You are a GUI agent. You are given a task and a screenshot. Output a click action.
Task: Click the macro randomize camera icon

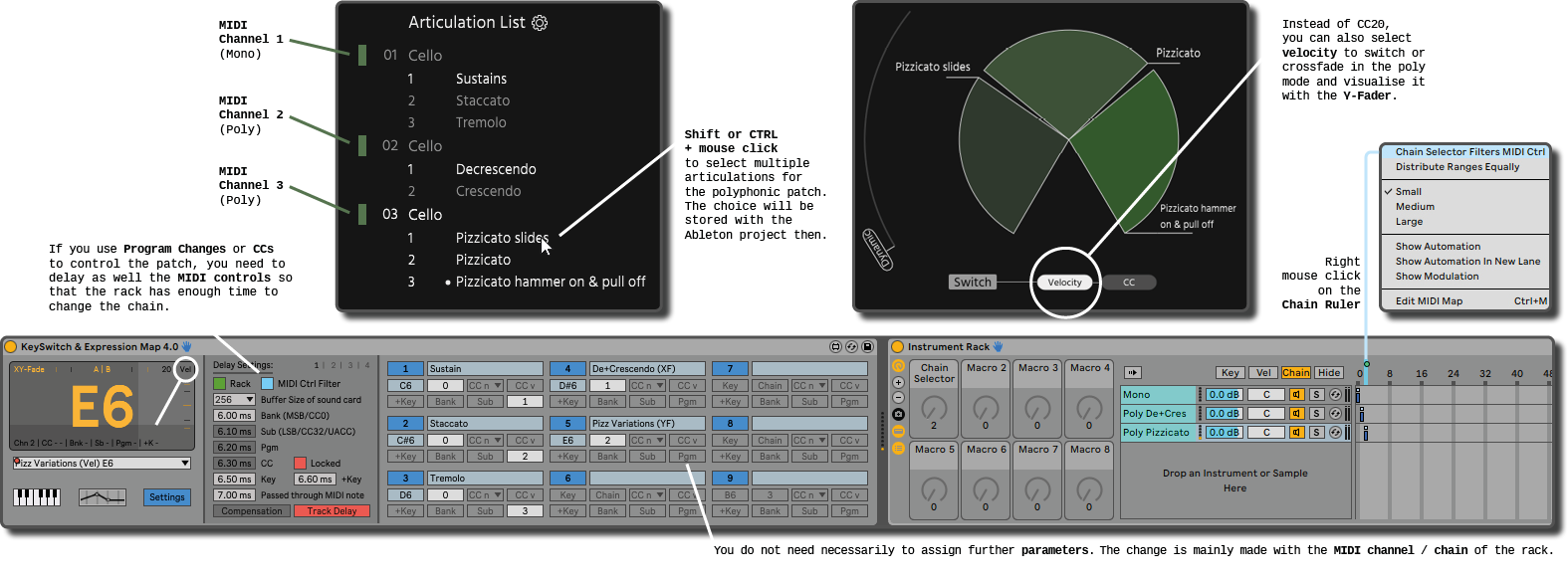(898, 414)
